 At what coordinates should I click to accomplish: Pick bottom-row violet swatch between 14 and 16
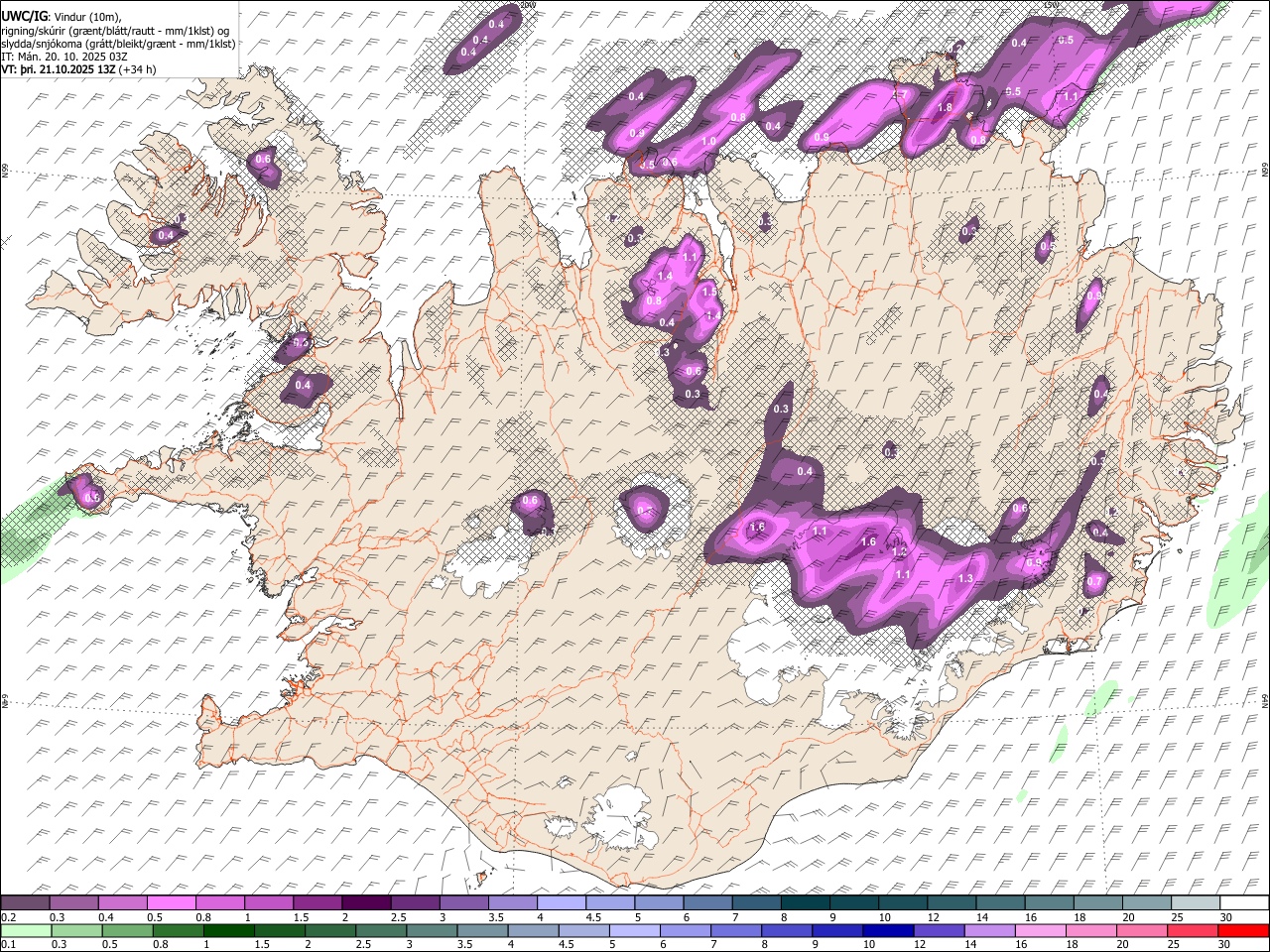coord(988,930)
